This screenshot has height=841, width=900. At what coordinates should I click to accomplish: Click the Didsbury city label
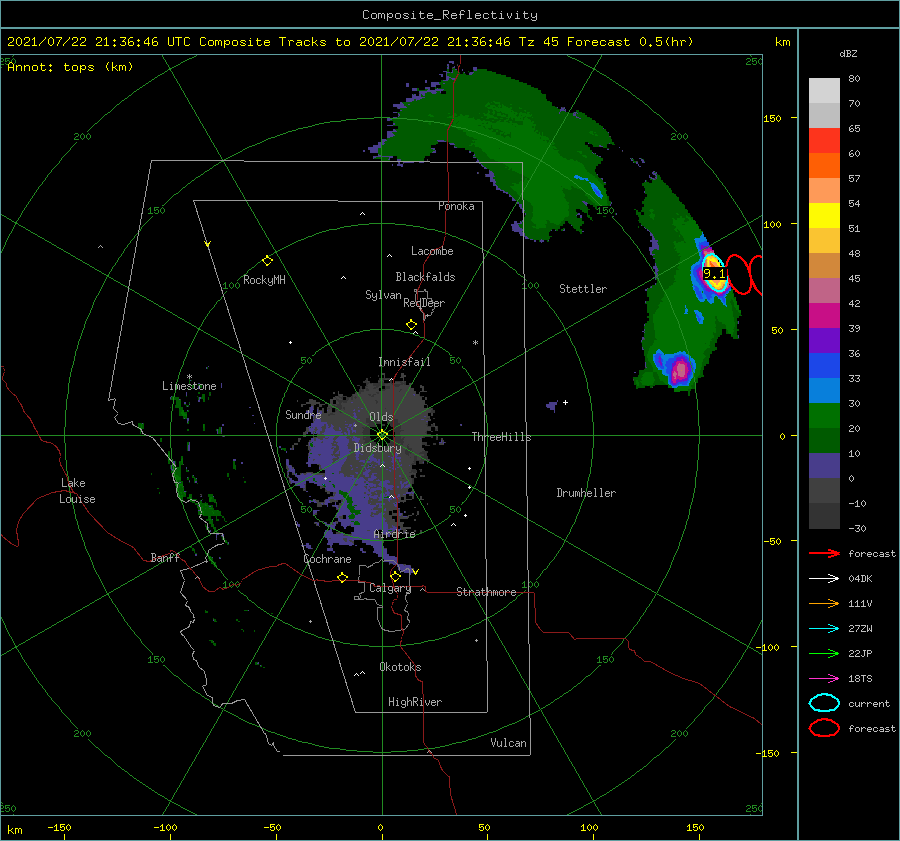point(378,448)
